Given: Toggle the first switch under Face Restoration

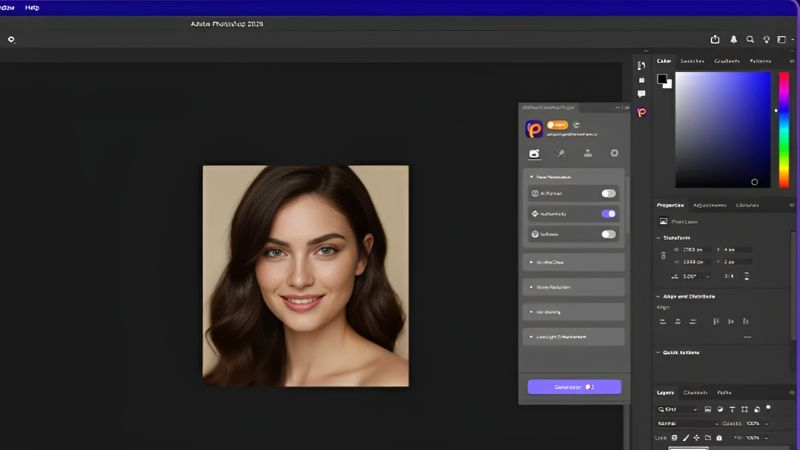Looking at the screenshot, I should (608, 193).
